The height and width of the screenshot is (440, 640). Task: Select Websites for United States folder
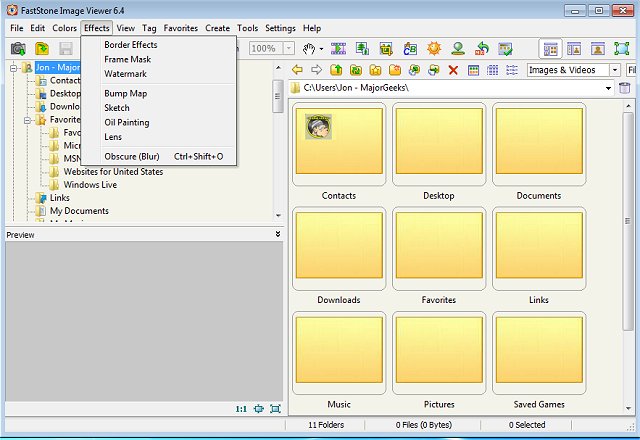[113, 171]
